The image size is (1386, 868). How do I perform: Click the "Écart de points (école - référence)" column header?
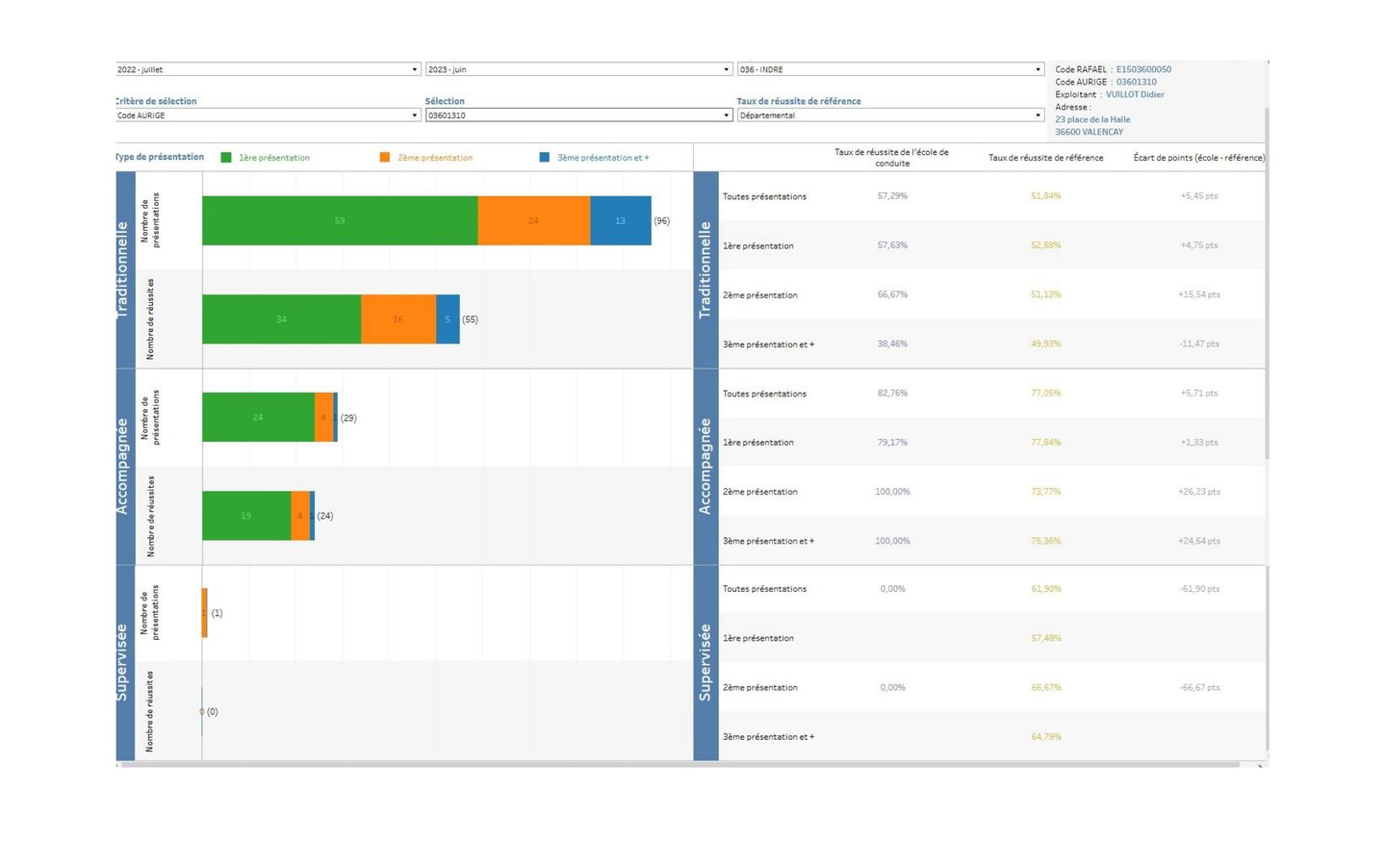click(x=1199, y=158)
